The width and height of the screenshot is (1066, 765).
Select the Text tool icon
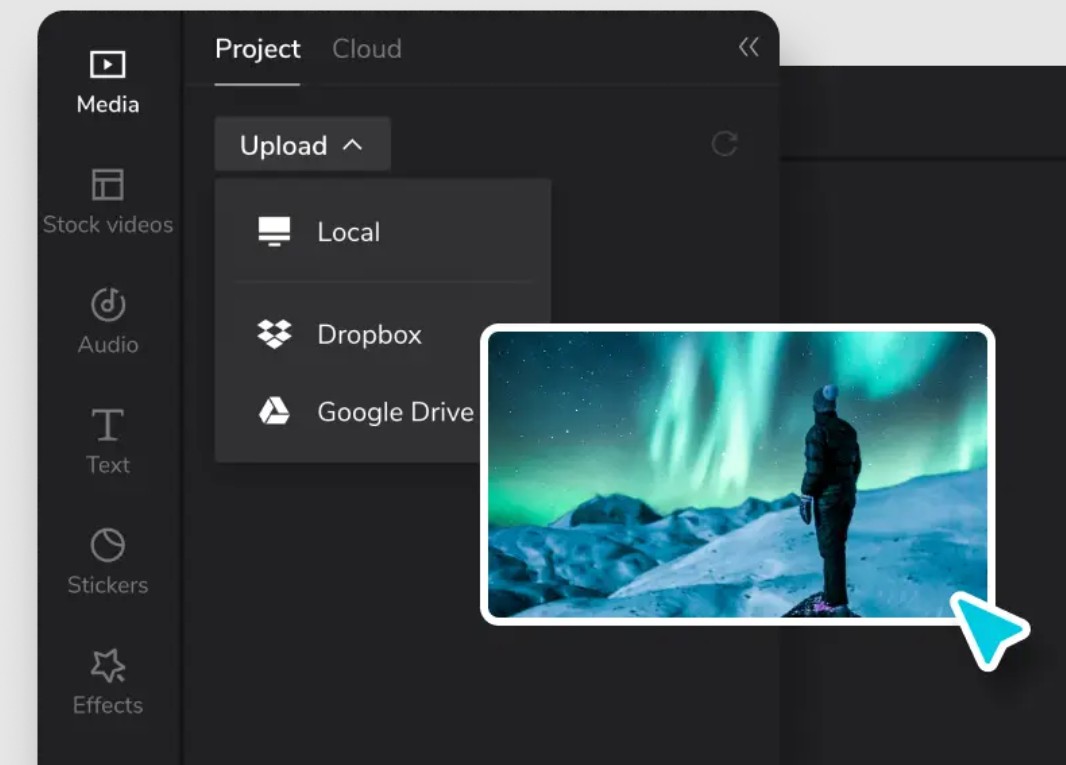coord(107,425)
